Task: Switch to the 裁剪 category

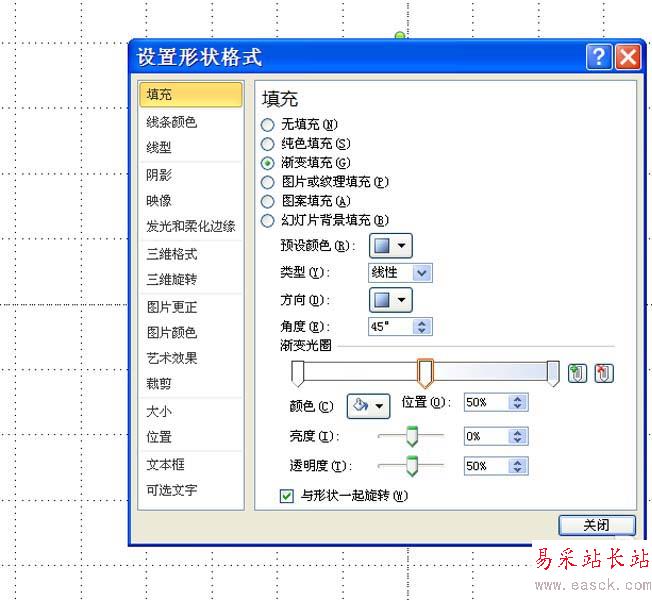Action: pos(191,383)
